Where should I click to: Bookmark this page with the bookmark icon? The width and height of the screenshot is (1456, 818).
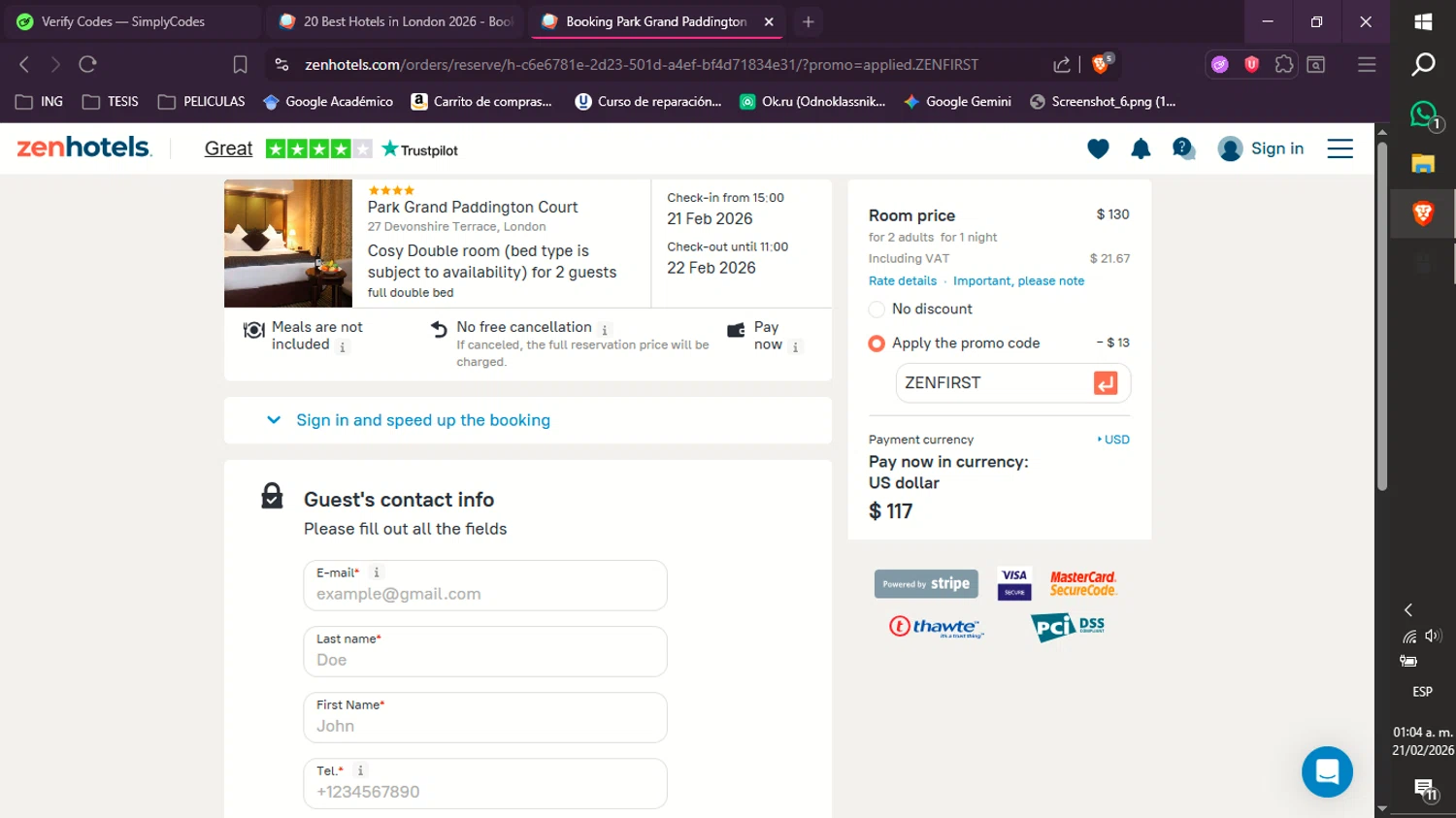(240, 64)
